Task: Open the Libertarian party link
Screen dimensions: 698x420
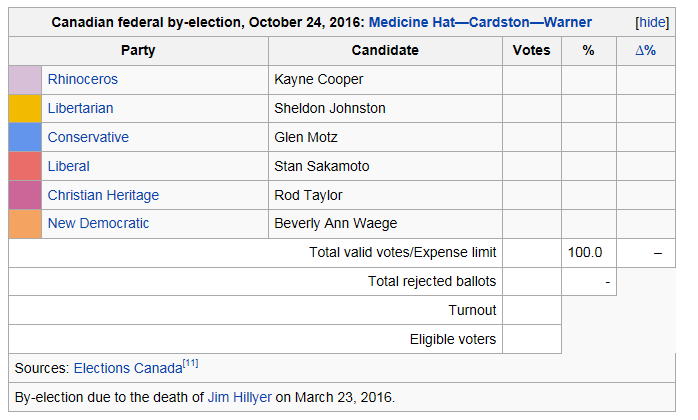Action: pos(80,108)
